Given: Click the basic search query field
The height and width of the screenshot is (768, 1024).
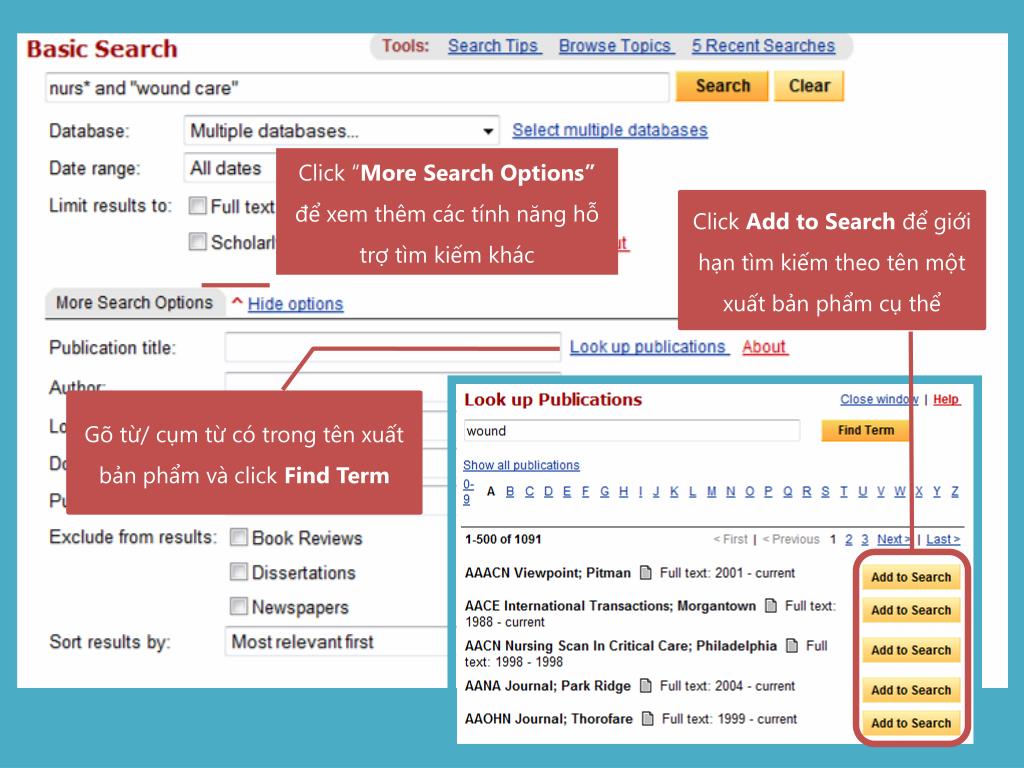Looking at the screenshot, I should coord(358,88).
